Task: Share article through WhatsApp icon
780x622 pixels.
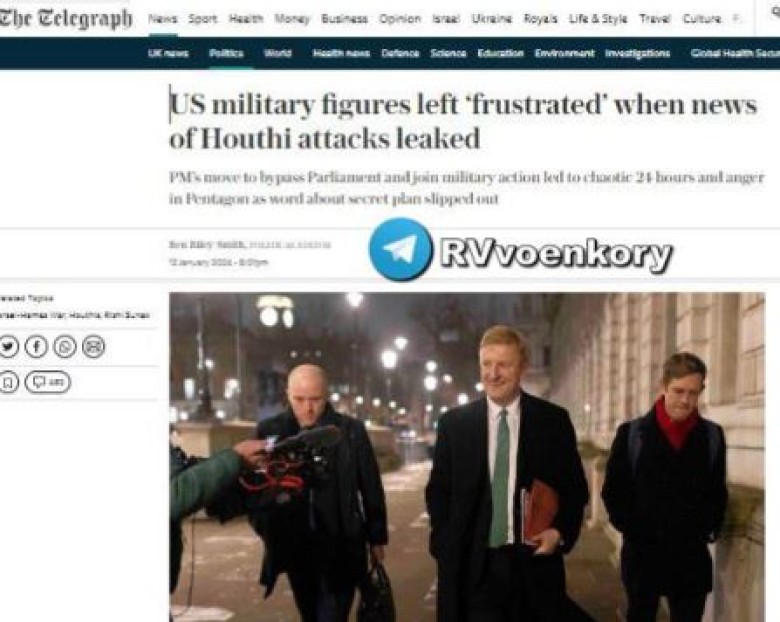Action: pos(65,347)
